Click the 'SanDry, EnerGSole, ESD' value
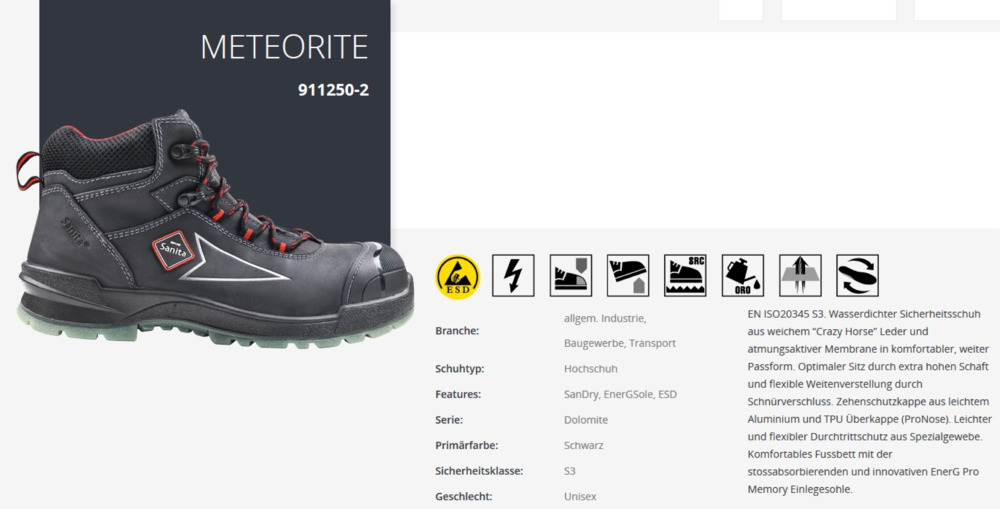1000x509 pixels. point(621,394)
